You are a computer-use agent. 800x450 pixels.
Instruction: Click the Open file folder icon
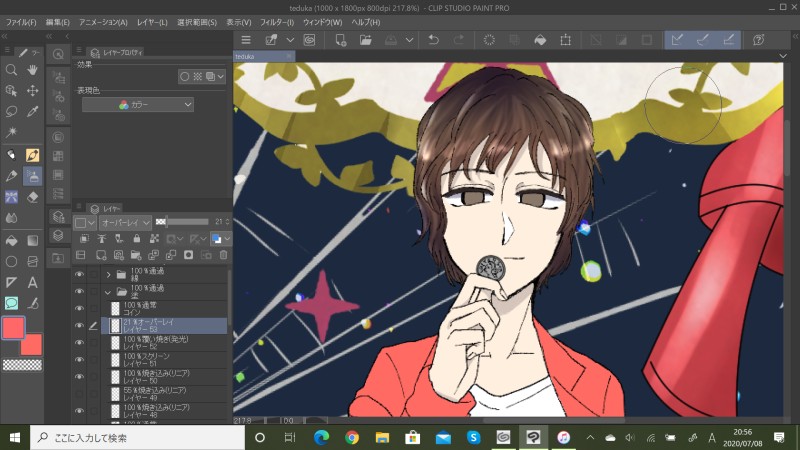[366, 40]
